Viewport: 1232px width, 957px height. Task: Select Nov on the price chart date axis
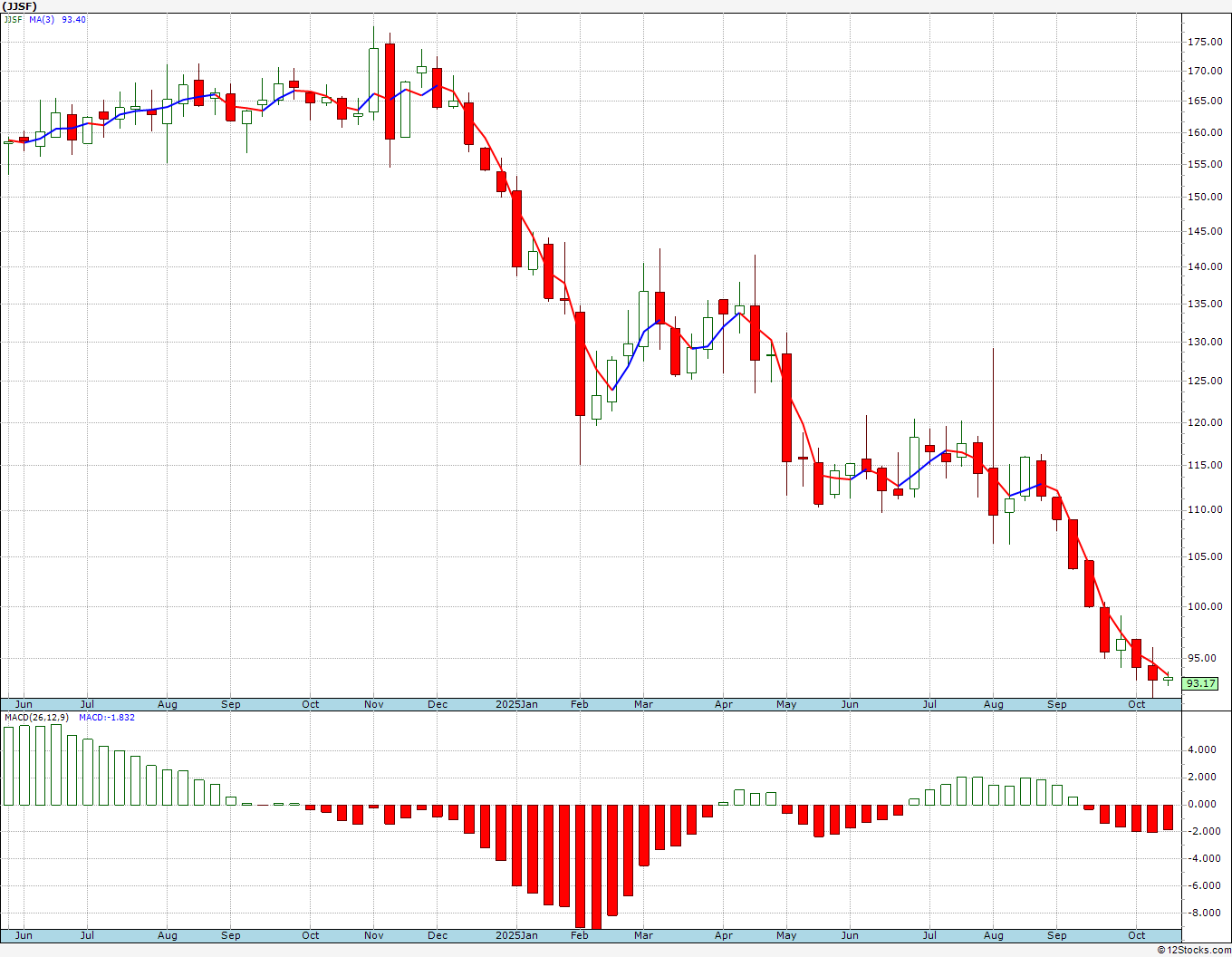pos(374,704)
